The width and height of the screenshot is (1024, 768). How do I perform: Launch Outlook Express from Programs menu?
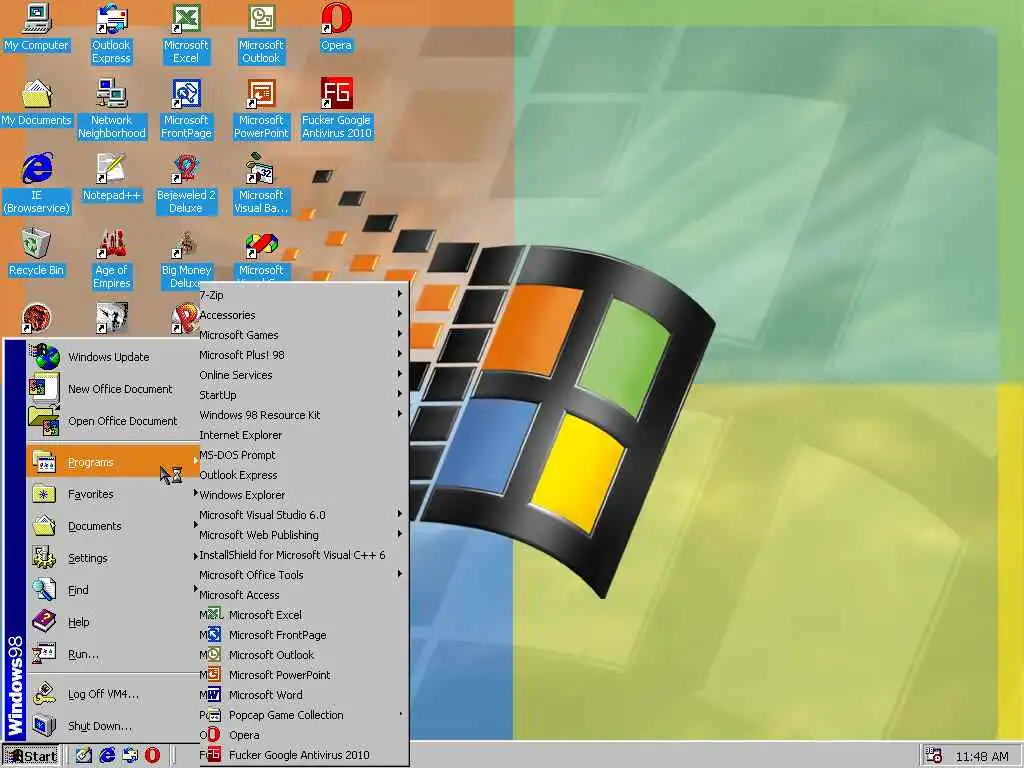pyautogui.click(x=303, y=475)
